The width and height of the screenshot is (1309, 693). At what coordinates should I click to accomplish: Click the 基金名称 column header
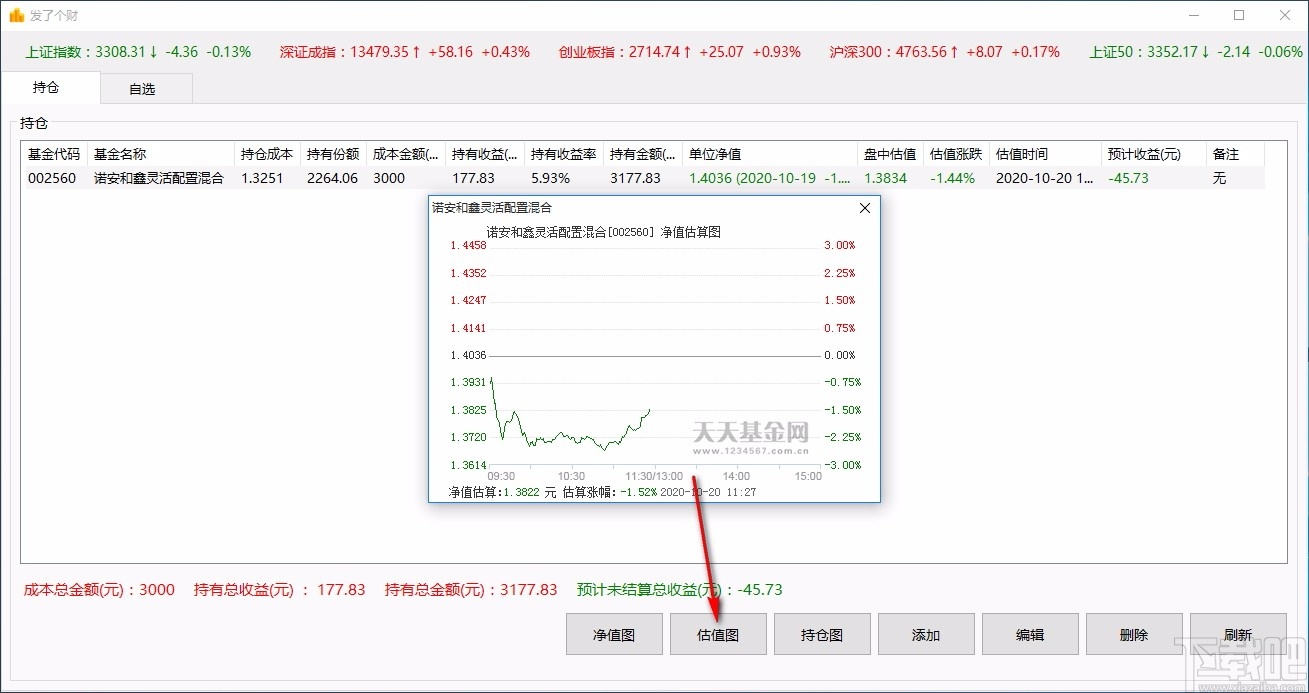pos(120,154)
